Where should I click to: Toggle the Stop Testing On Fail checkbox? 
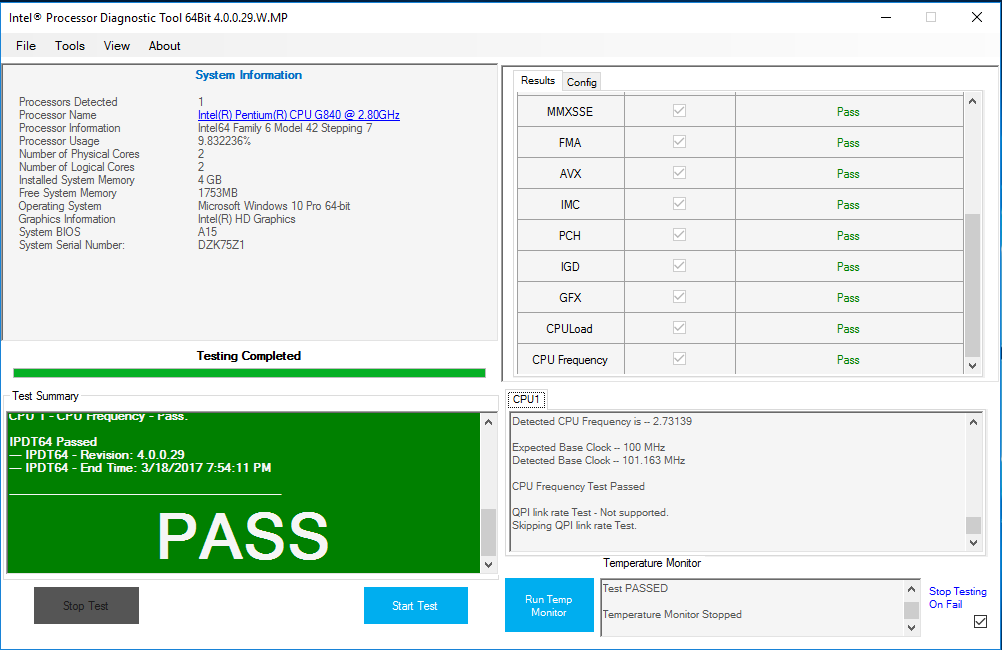(x=980, y=622)
